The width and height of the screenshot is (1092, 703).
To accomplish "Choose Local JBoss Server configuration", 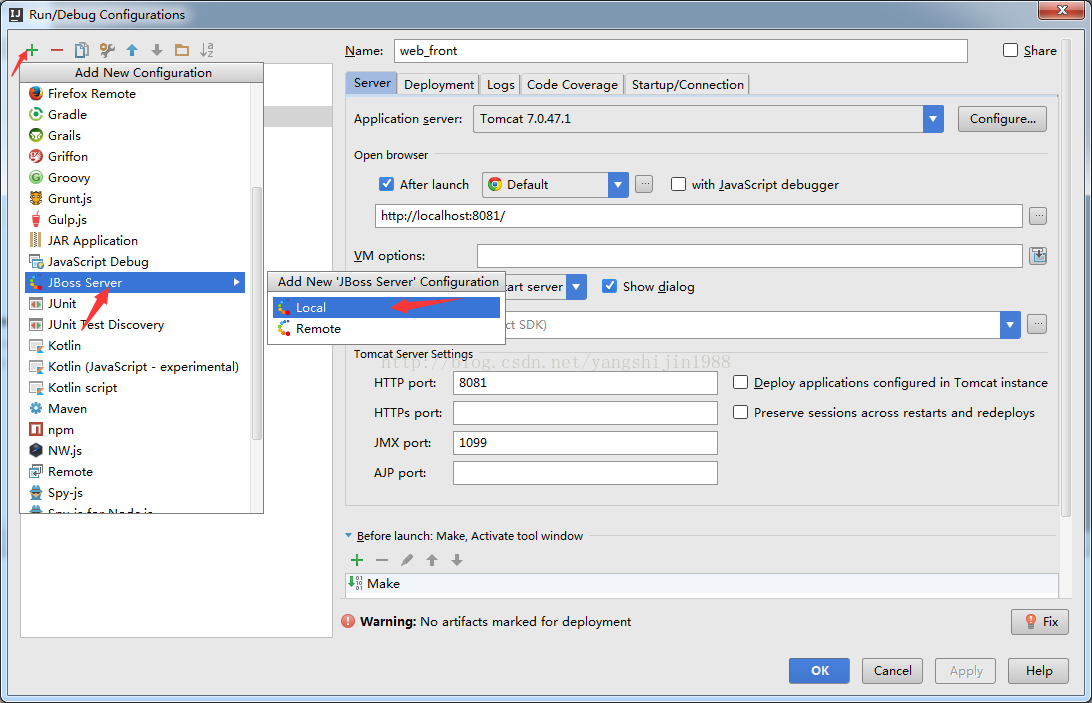I will click(x=387, y=307).
